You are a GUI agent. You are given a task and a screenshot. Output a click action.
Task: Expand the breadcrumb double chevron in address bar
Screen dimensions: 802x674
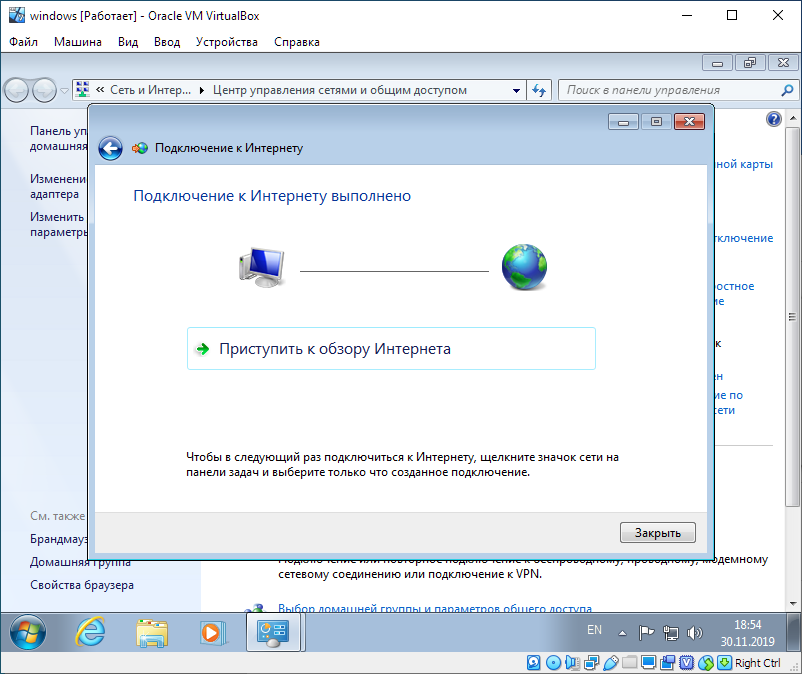coord(100,90)
